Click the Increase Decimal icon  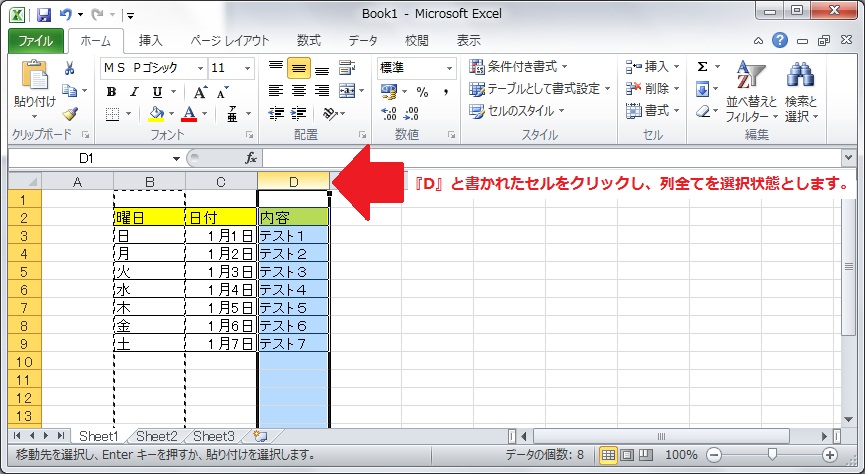point(389,114)
